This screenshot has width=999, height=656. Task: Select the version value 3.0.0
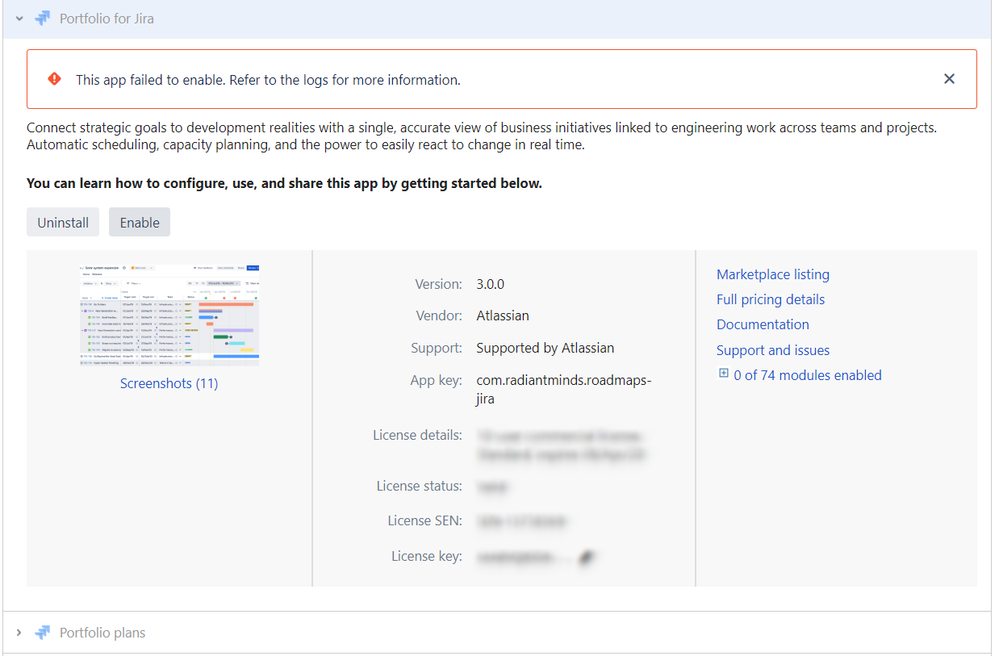(x=490, y=284)
